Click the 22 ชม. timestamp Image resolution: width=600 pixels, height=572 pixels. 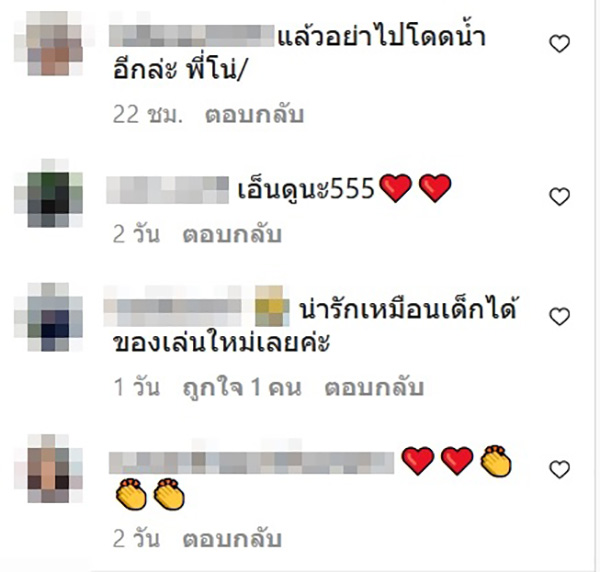148,115
